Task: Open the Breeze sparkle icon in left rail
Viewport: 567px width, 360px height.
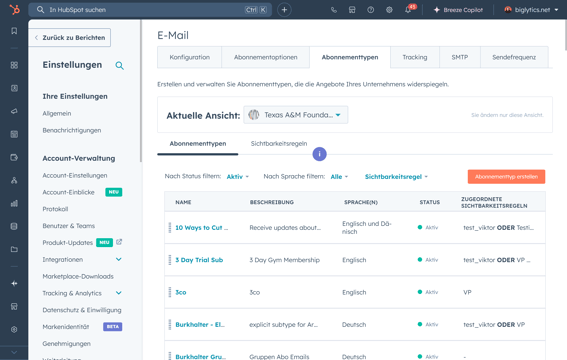Action: 14,283
